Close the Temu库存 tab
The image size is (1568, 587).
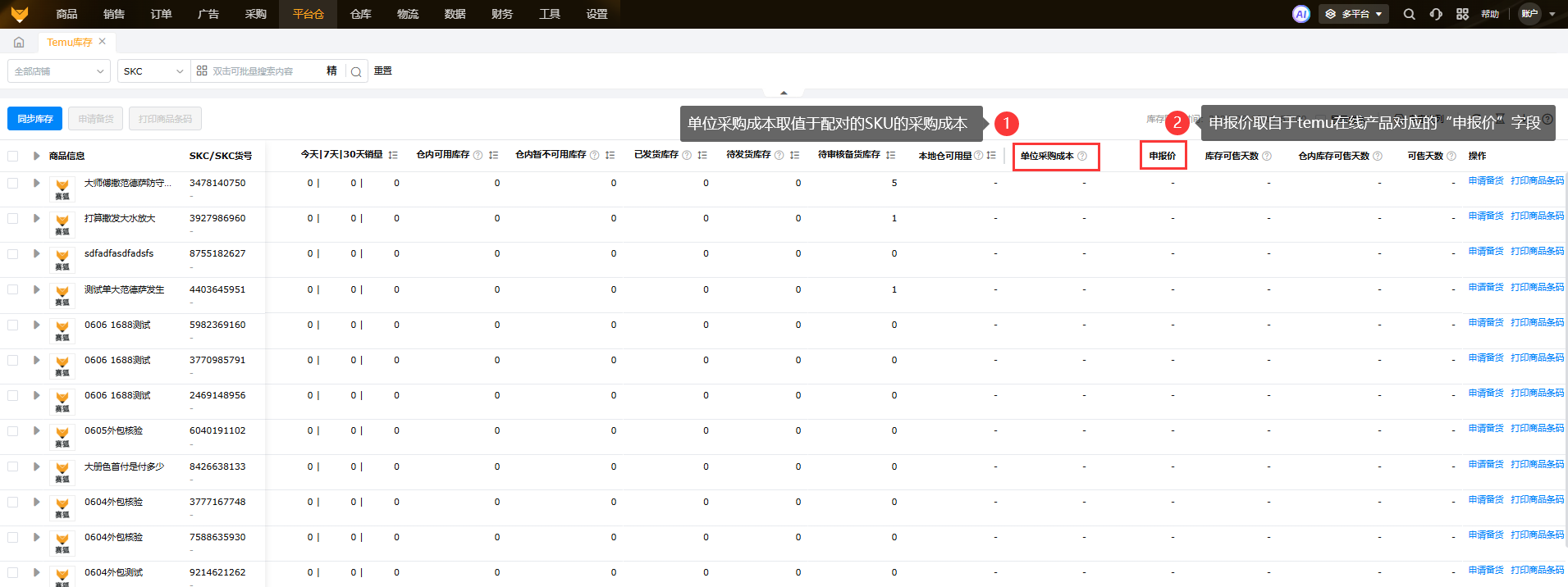point(103,41)
